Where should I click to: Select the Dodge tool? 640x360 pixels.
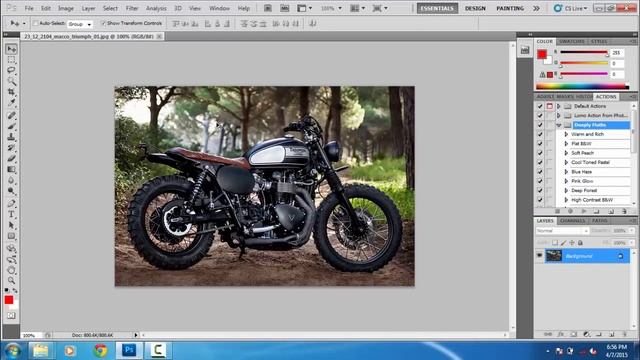(x=11, y=191)
